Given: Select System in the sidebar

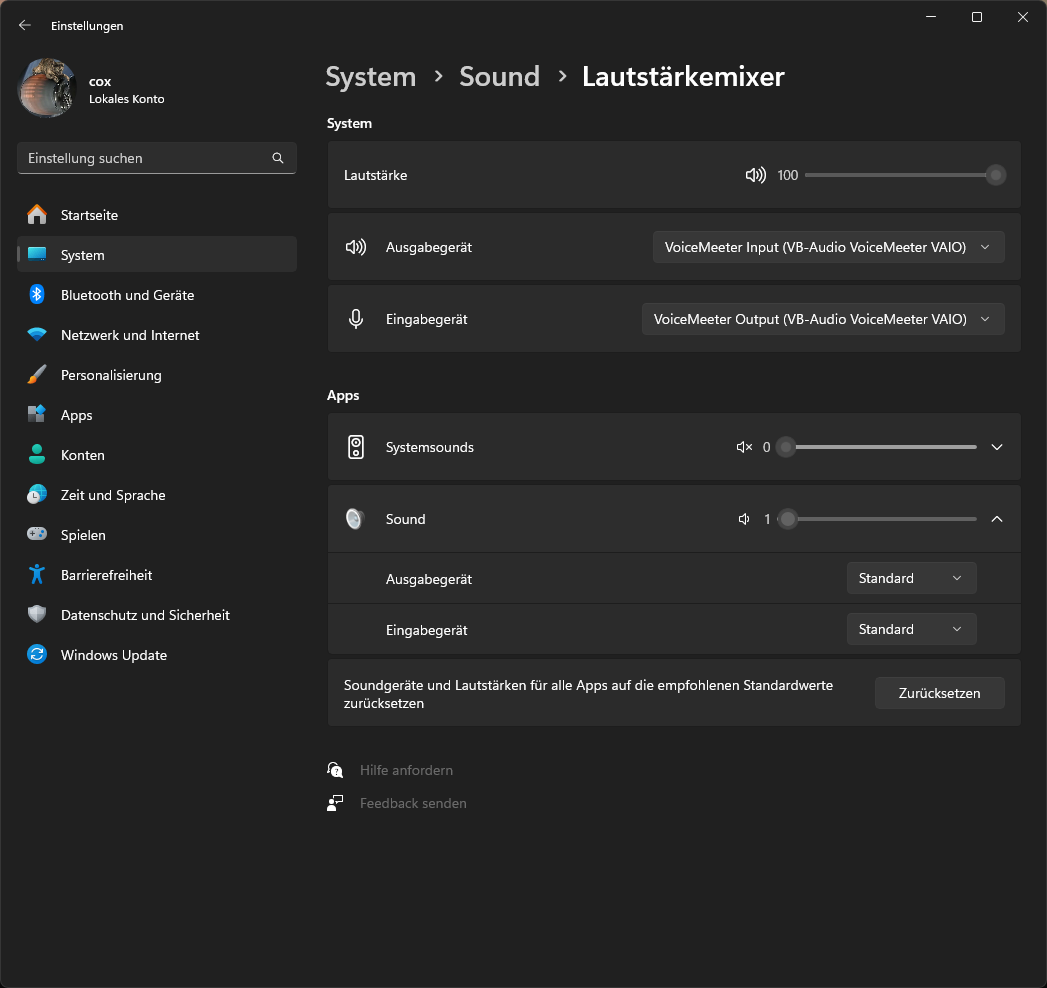Looking at the screenshot, I should tap(157, 255).
